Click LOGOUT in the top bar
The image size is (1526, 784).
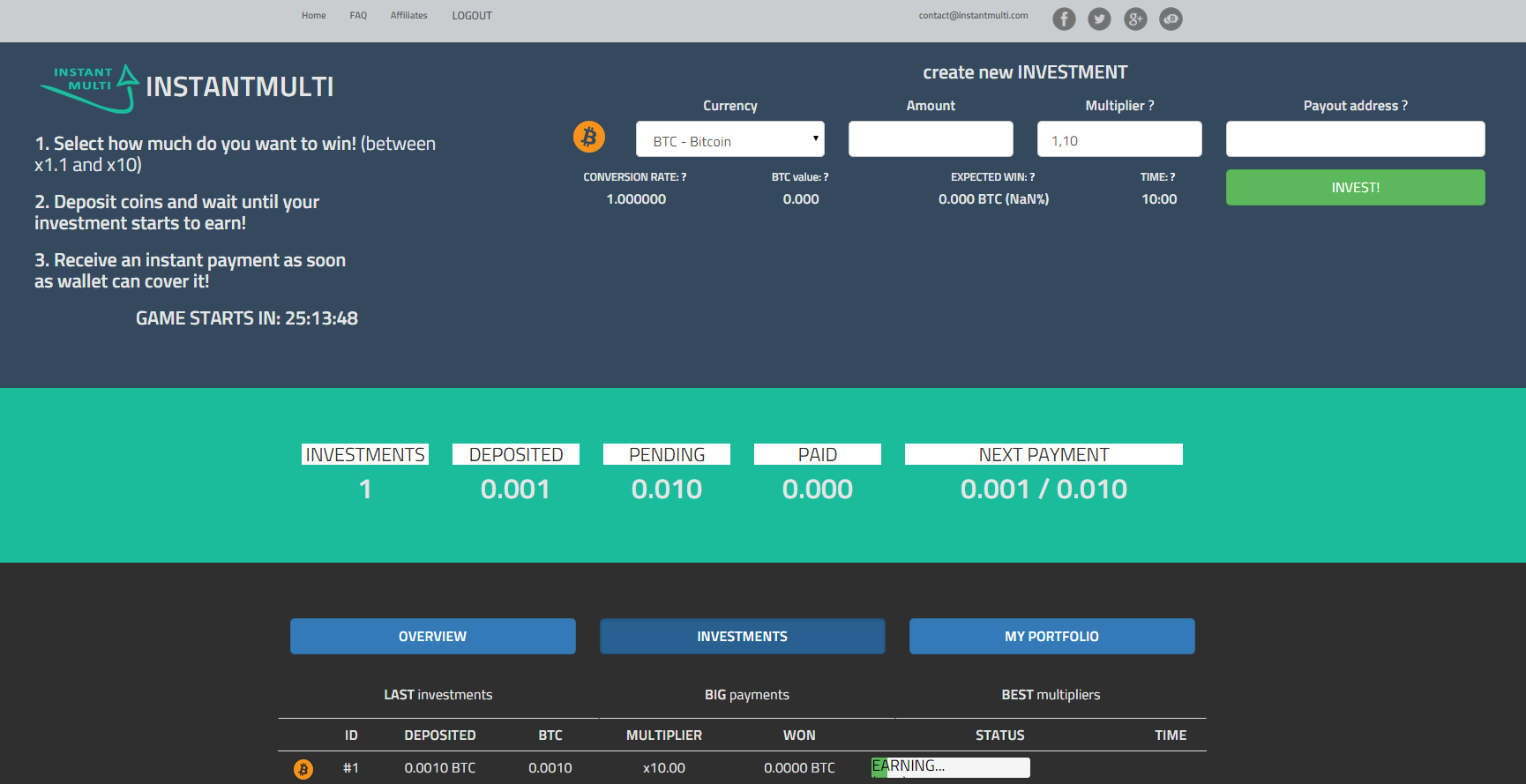[472, 16]
